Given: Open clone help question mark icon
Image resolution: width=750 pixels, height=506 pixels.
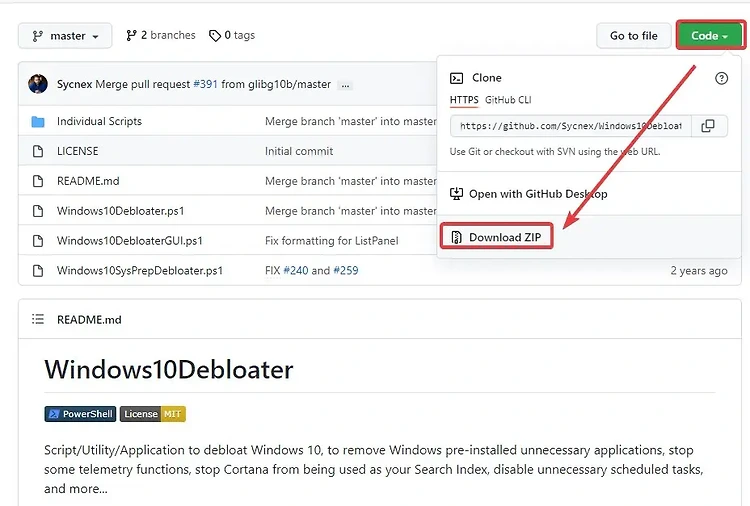Looking at the screenshot, I should (x=721, y=78).
